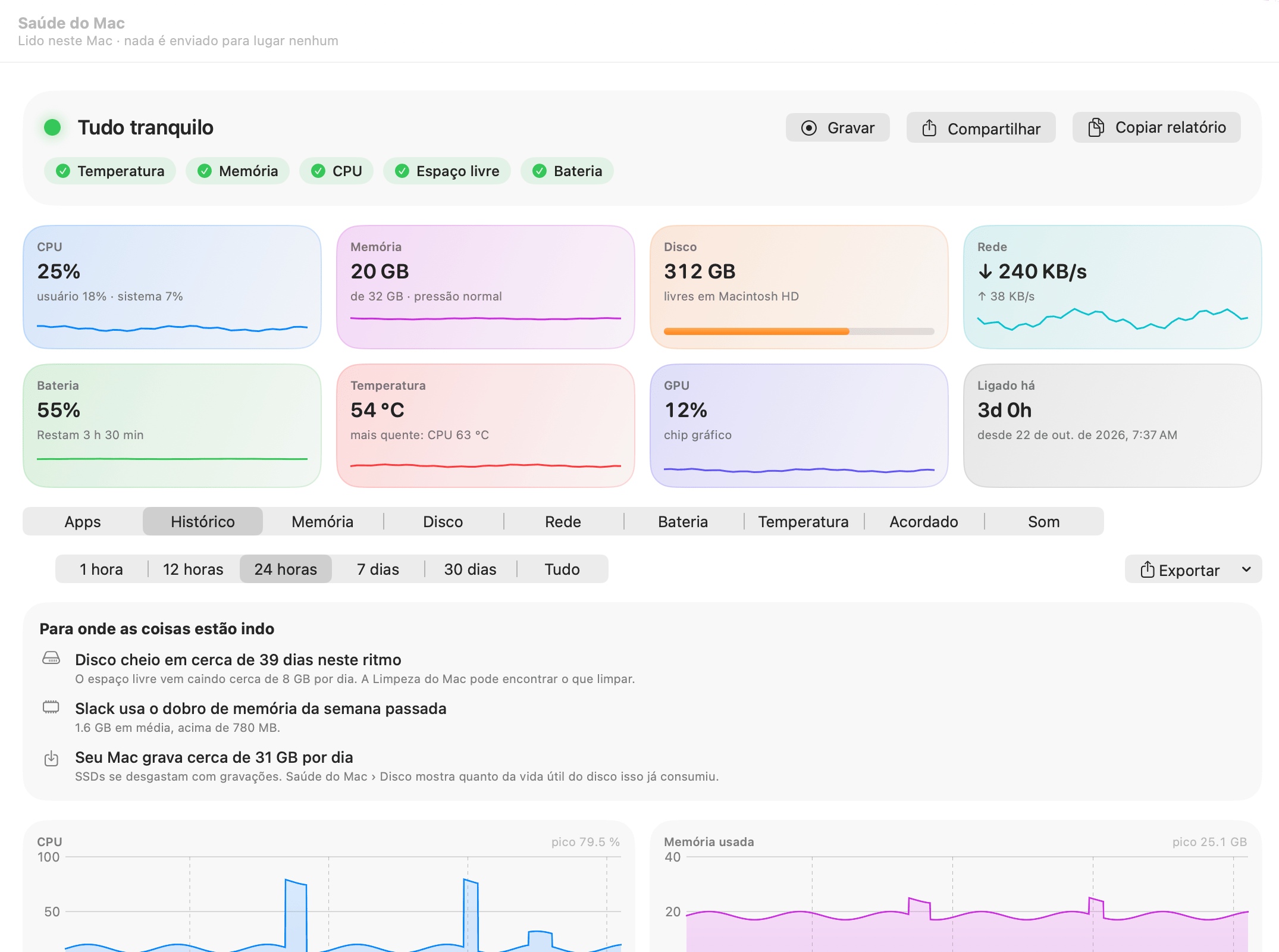Open the Disco tab
Screen dimensions: 1279x952
pyautogui.click(x=443, y=522)
